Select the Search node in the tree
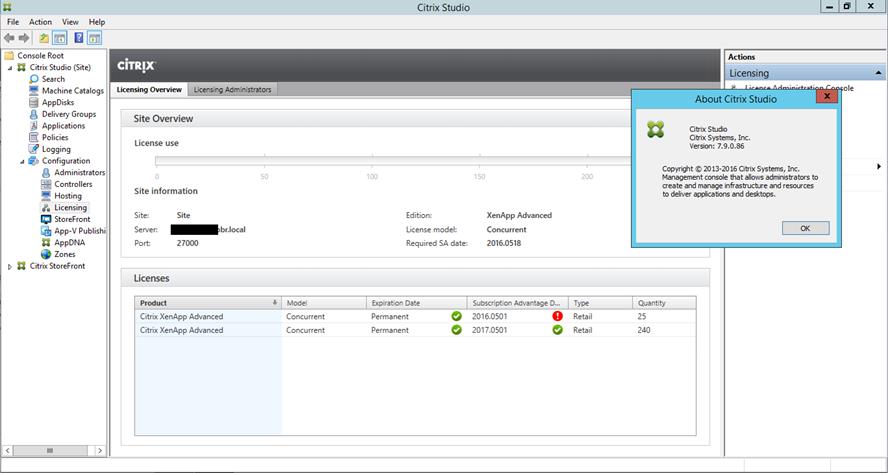This screenshot has width=888, height=473. coord(53,79)
